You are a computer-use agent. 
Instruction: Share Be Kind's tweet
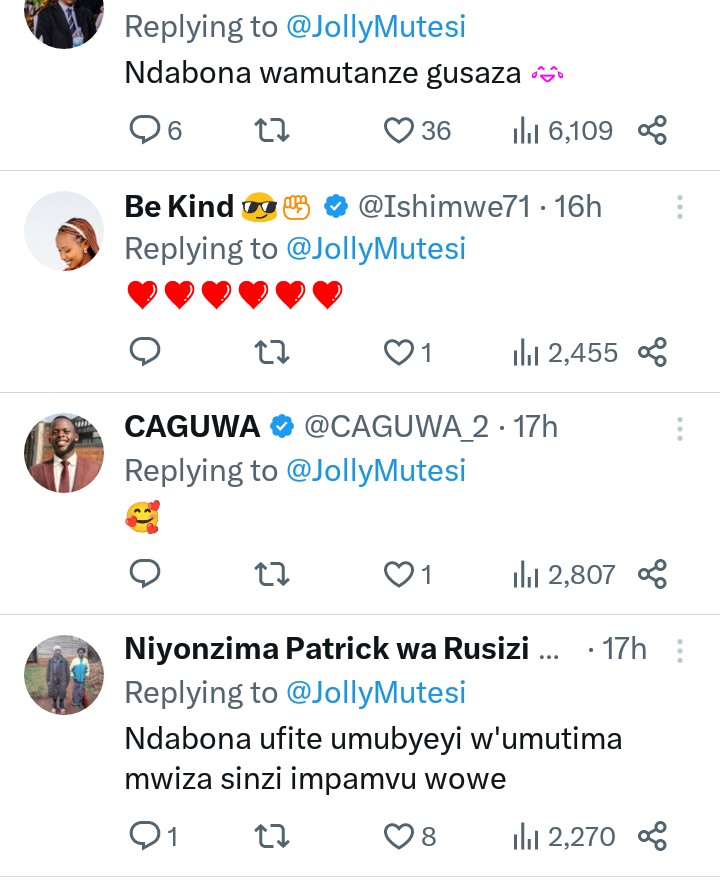[652, 352]
